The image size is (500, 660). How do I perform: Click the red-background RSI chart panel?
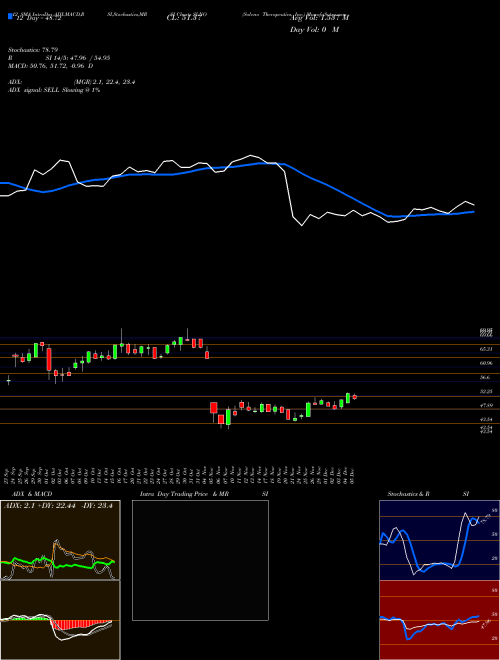(x=439, y=620)
